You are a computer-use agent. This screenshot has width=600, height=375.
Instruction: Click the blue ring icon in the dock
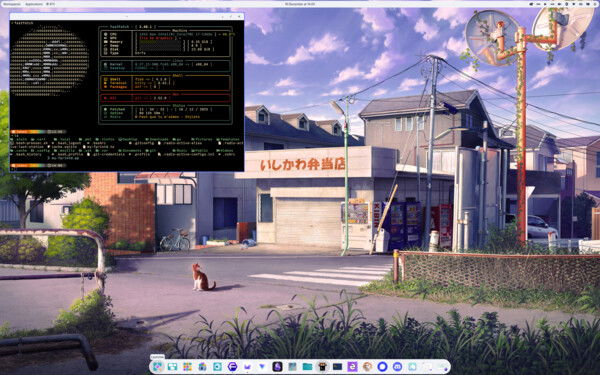(382, 367)
